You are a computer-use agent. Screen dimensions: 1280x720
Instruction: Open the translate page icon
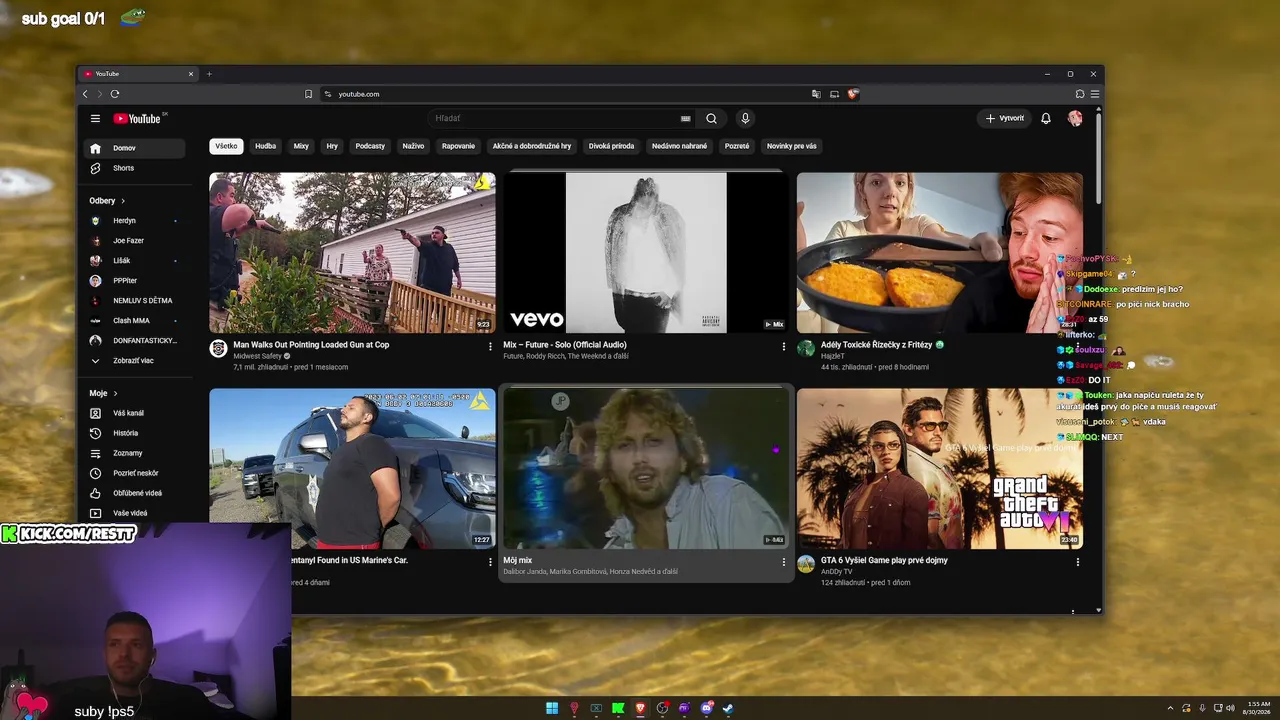click(x=816, y=94)
